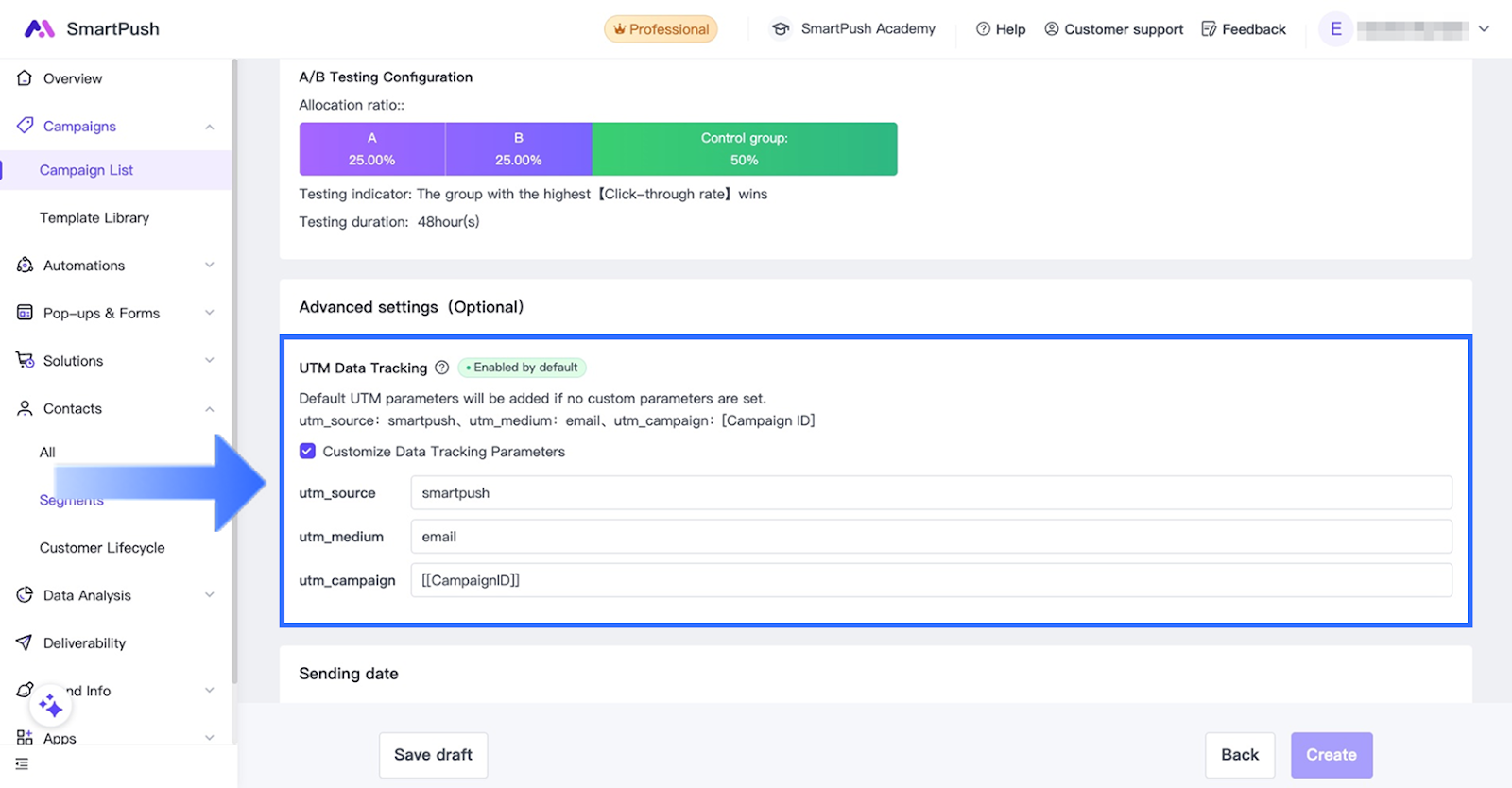Image resolution: width=1512 pixels, height=788 pixels.
Task: Collapse the Campaigns section chevron
Action: (209, 127)
